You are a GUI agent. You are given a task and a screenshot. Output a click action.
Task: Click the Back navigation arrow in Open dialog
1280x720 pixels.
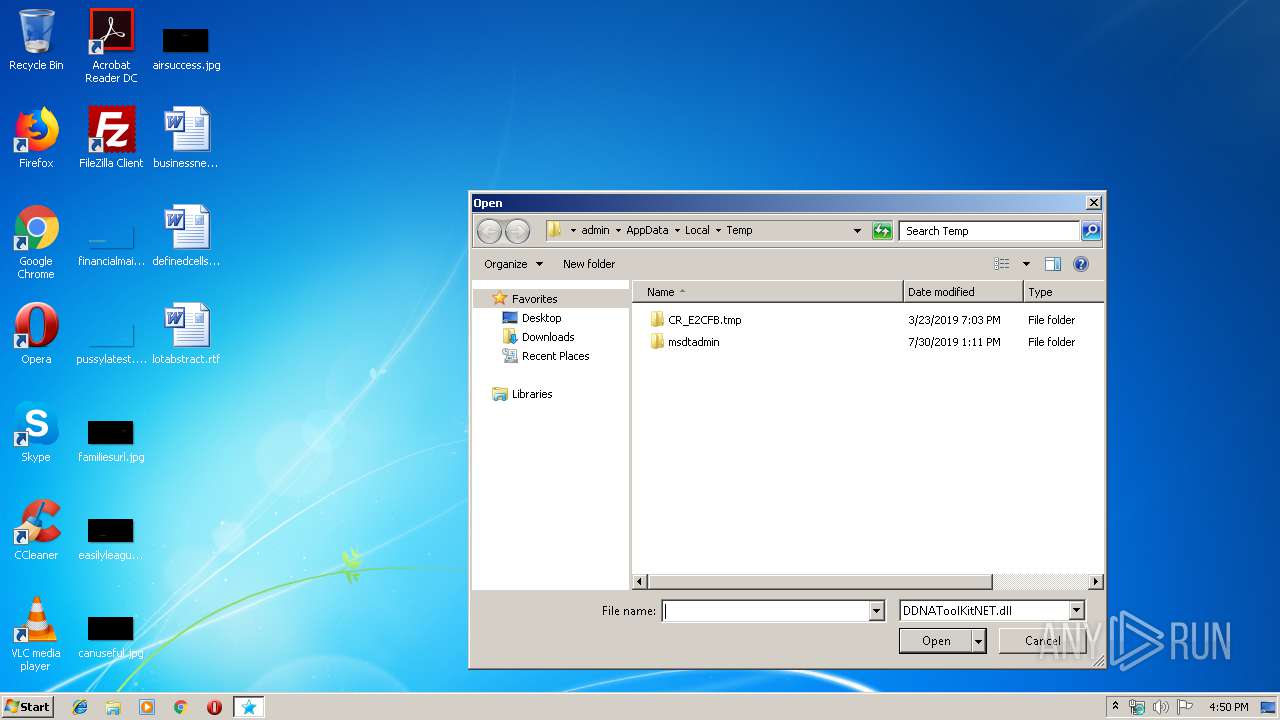pyautogui.click(x=489, y=231)
